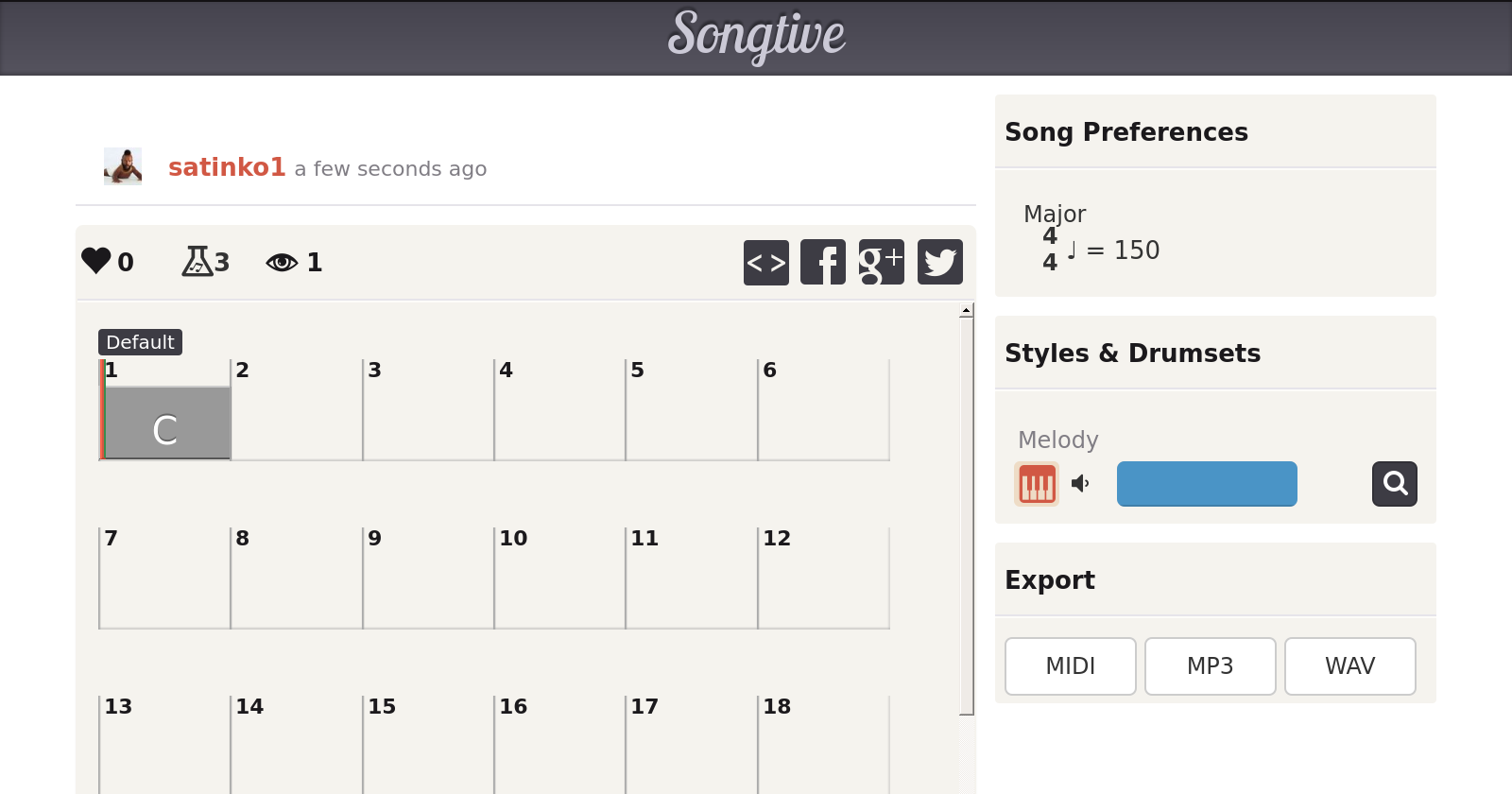Open the satinko1 user profile link
The image size is (1512, 794).
[x=227, y=167]
